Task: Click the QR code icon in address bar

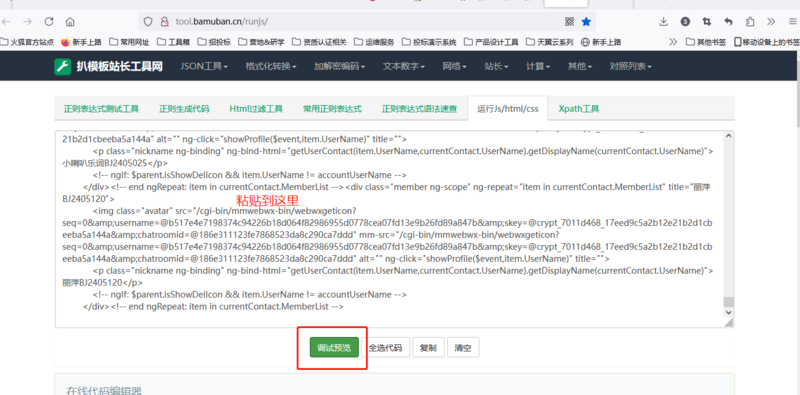Action: 570,21
